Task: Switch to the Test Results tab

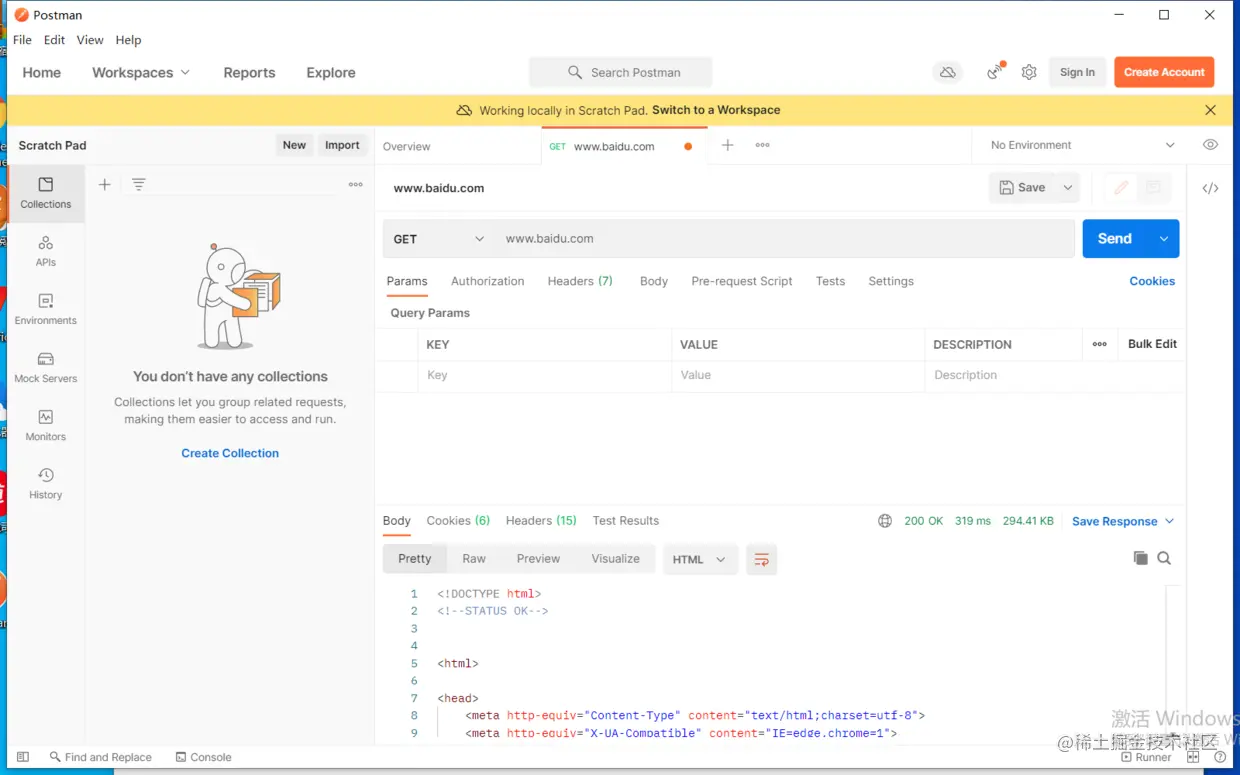Action: [626, 520]
